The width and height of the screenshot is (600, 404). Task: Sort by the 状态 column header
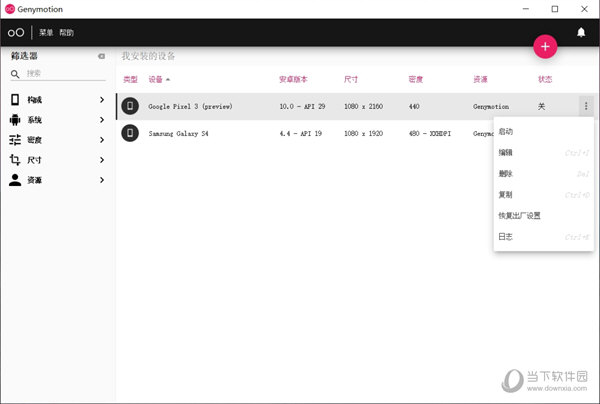tap(545, 80)
